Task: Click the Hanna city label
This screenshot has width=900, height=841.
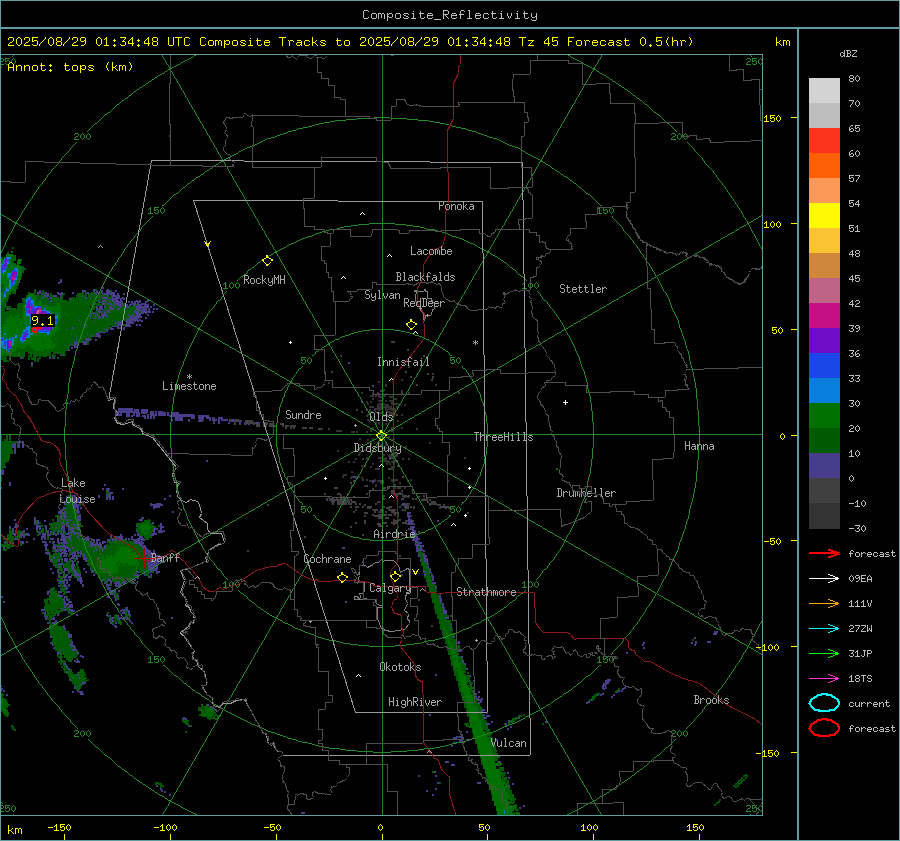Action: [x=699, y=446]
